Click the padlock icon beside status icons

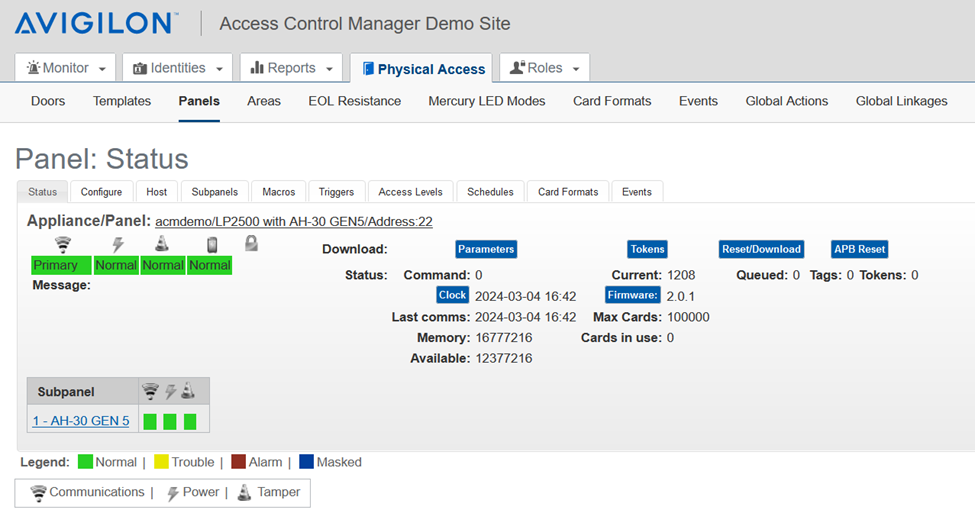tap(251, 243)
